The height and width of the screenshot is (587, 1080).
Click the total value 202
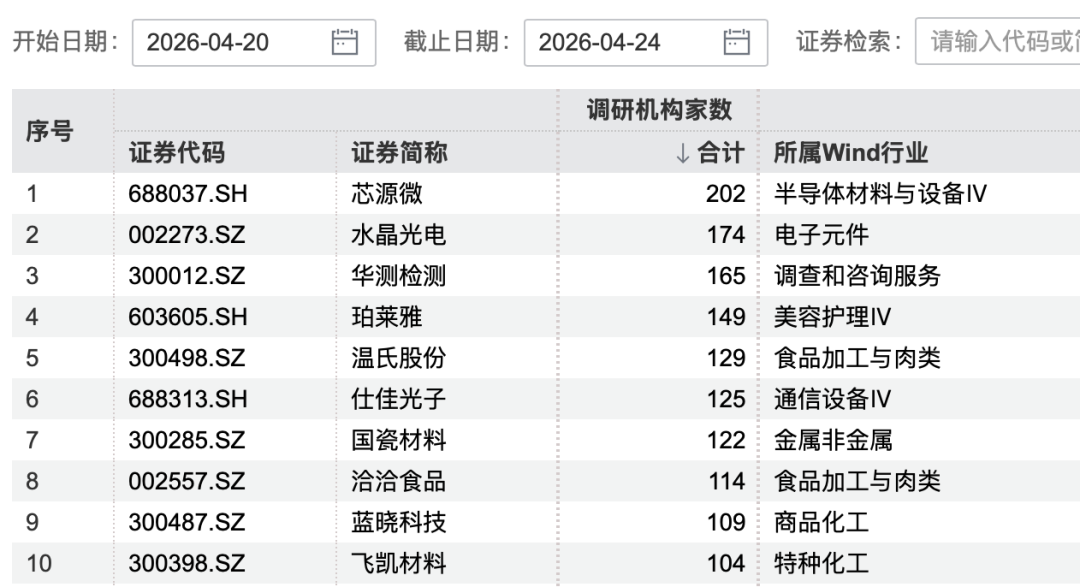tap(726, 194)
